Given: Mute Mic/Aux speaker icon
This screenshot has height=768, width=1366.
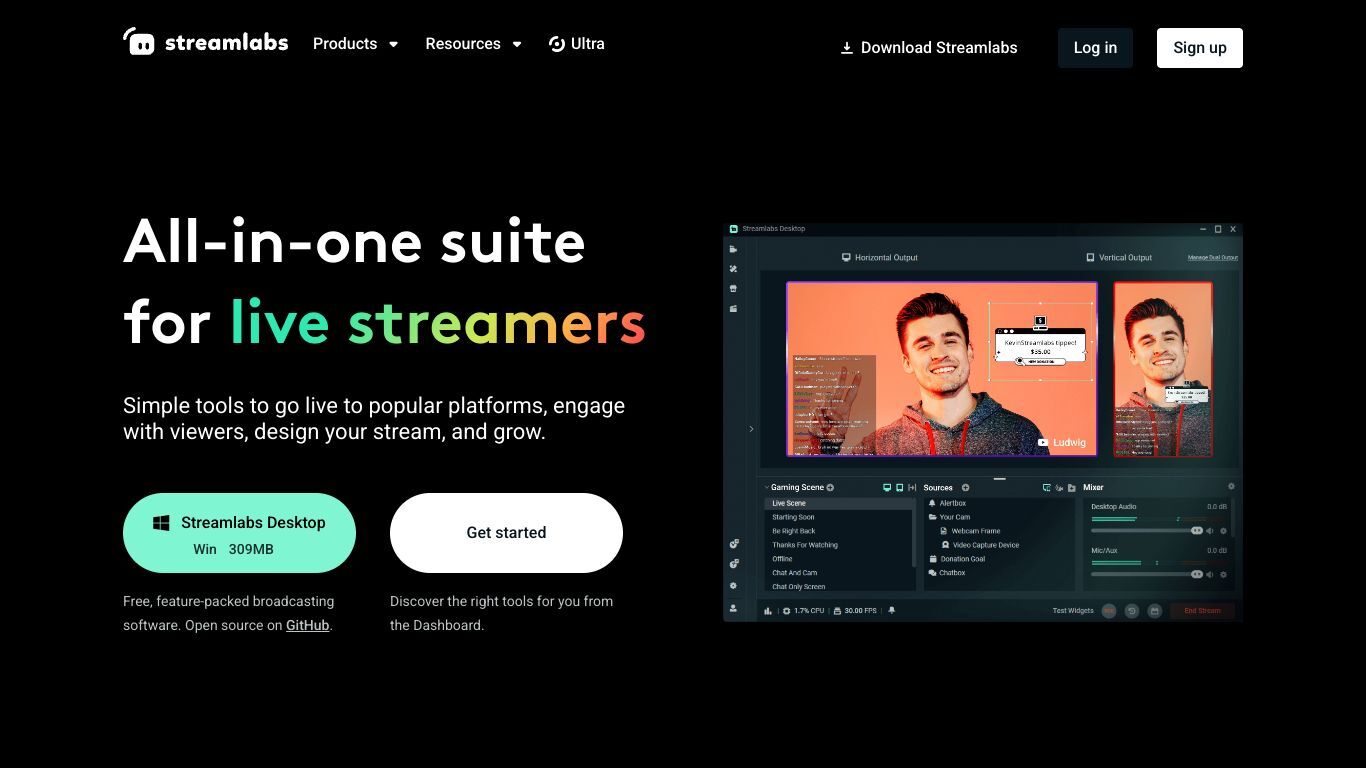Looking at the screenshot, I should (1210, 575).
